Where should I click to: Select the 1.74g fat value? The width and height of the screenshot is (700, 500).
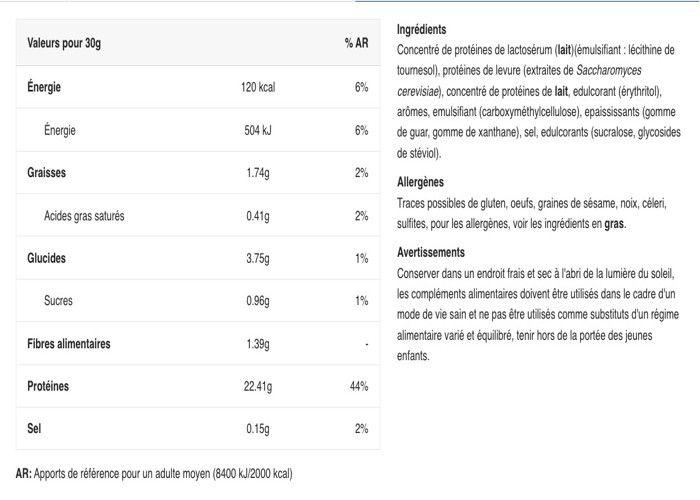click(258, 173)
